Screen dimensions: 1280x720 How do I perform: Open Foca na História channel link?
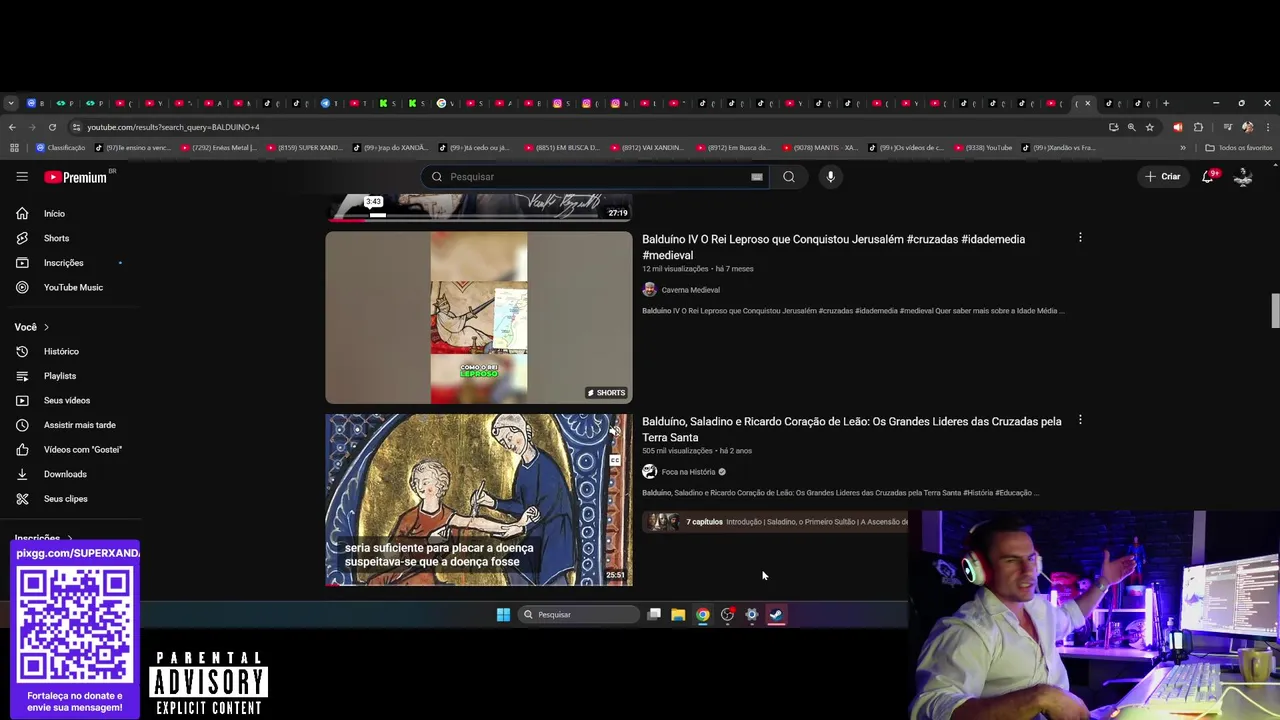[688, 472]
